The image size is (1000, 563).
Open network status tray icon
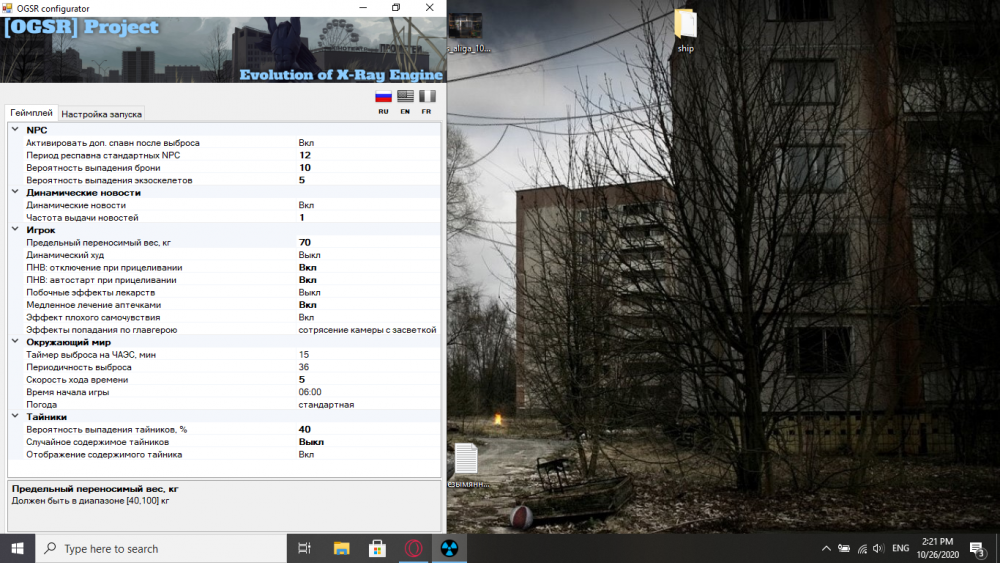[862, 548]
